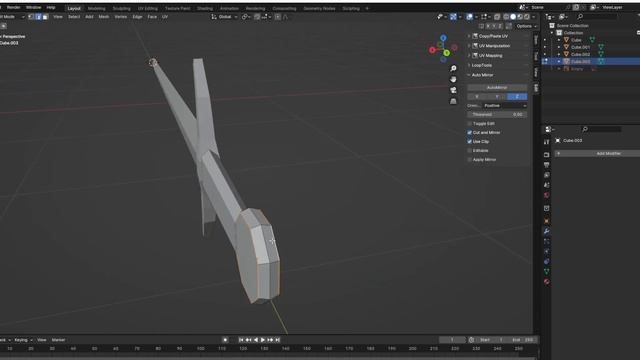Click the viewport zoom magnifier icon

tap(453, 68)
